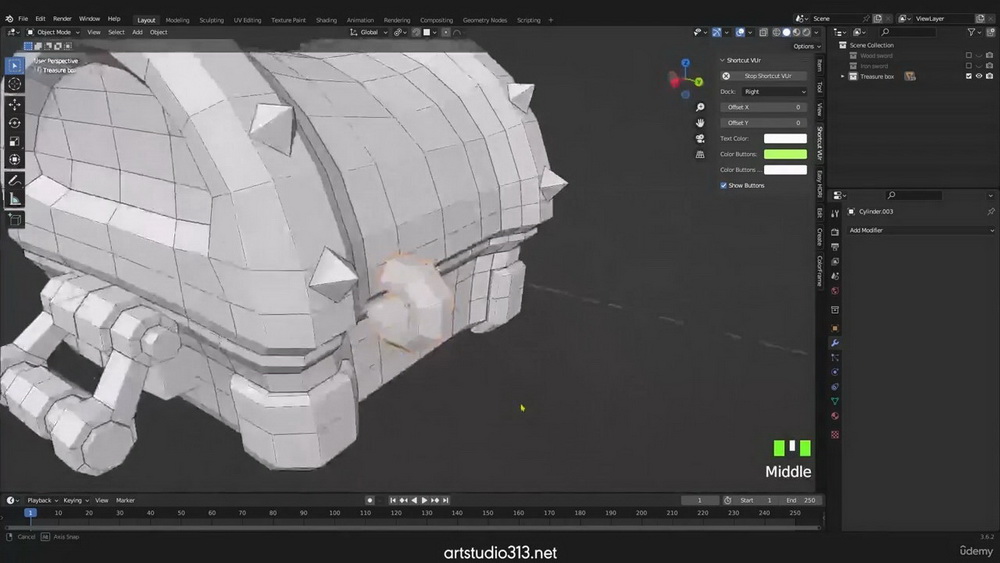Toggle camera view with the camera icon

700,138
